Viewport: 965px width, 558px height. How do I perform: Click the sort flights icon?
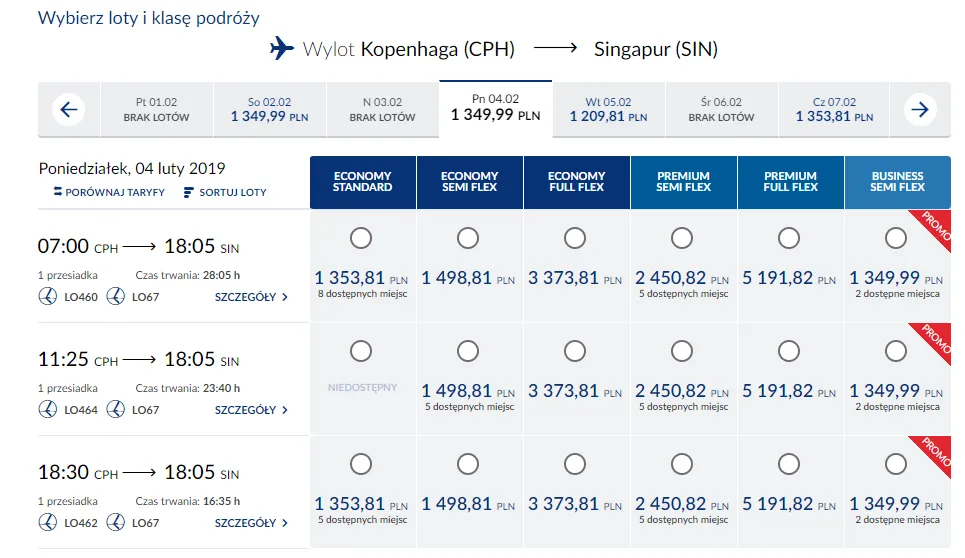pos(189,192)
